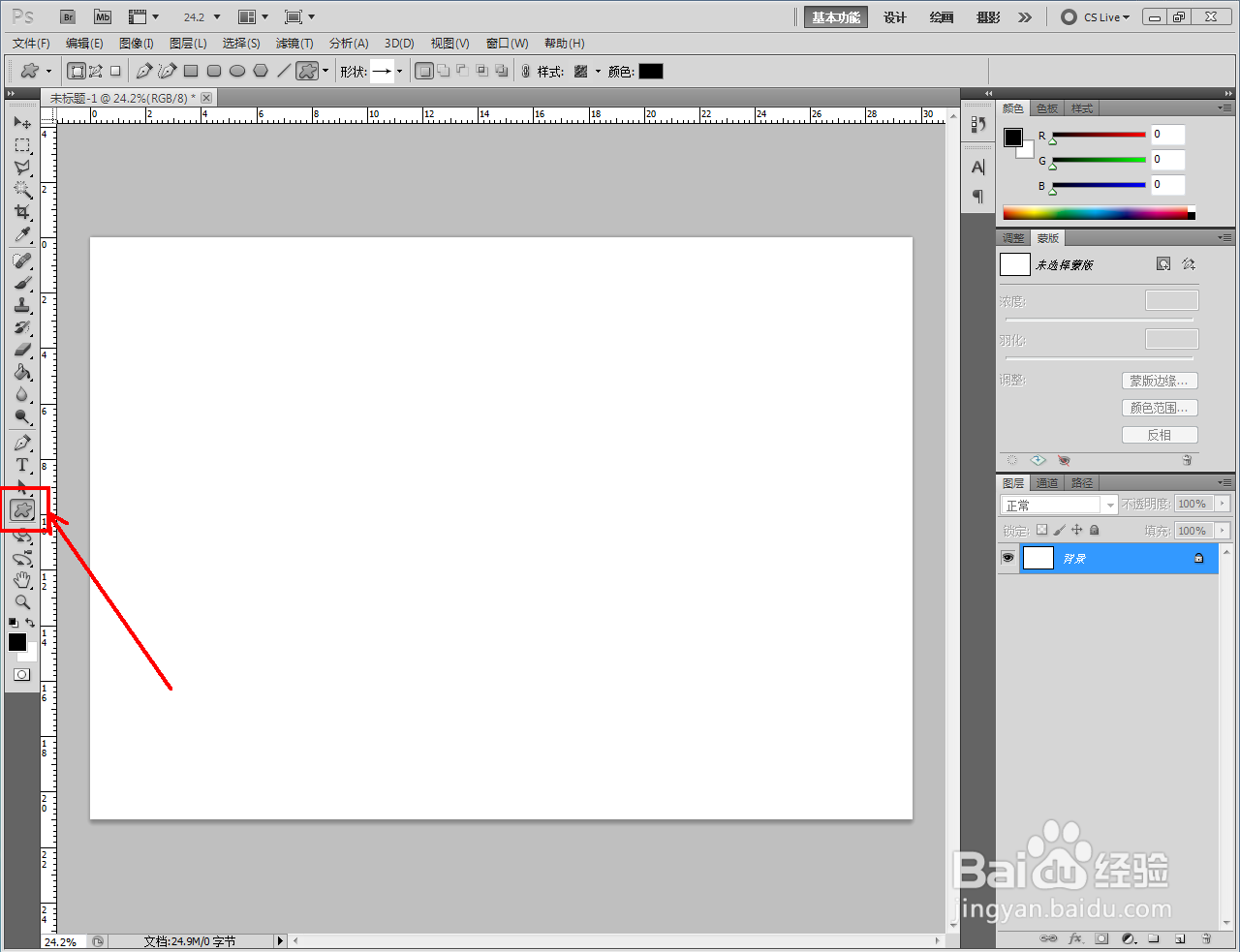The height and width of the screenshot is (952, 1240).
Task: Select the Hand tool
Action: point(22,580)
